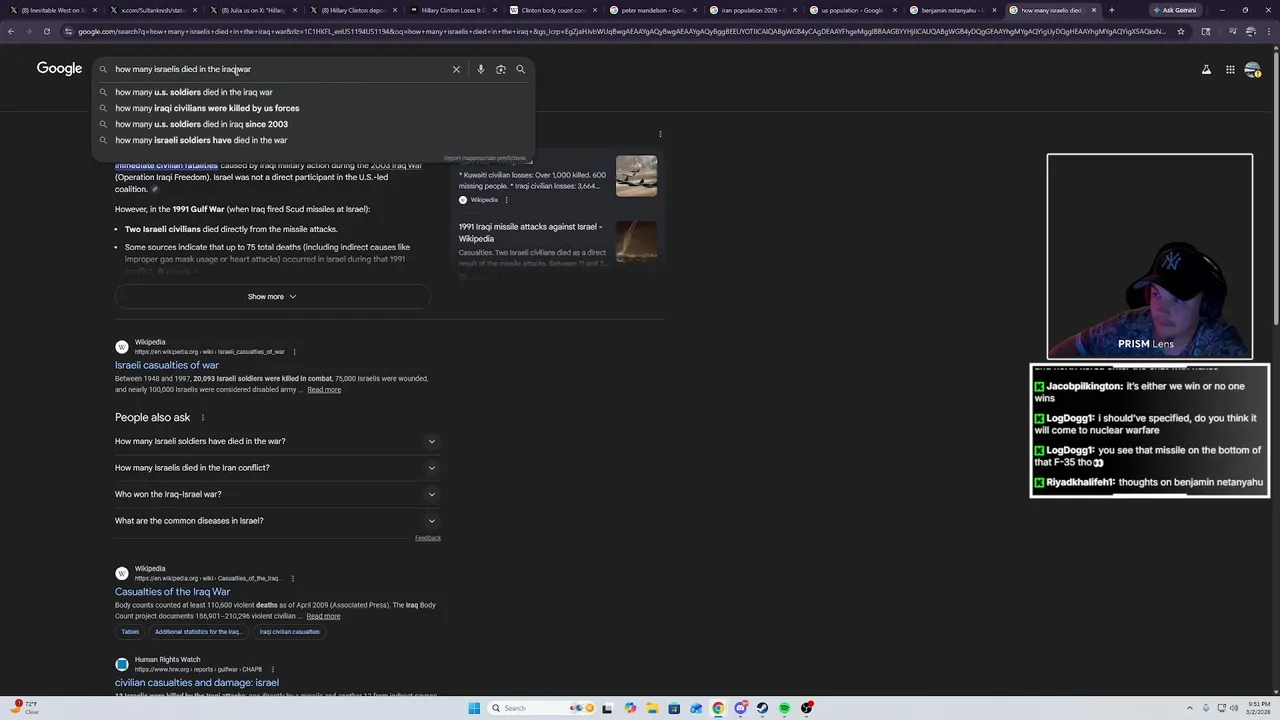Click inside the Google search text field
Screen dimensions: 1280x720
[x=280, y=69]
